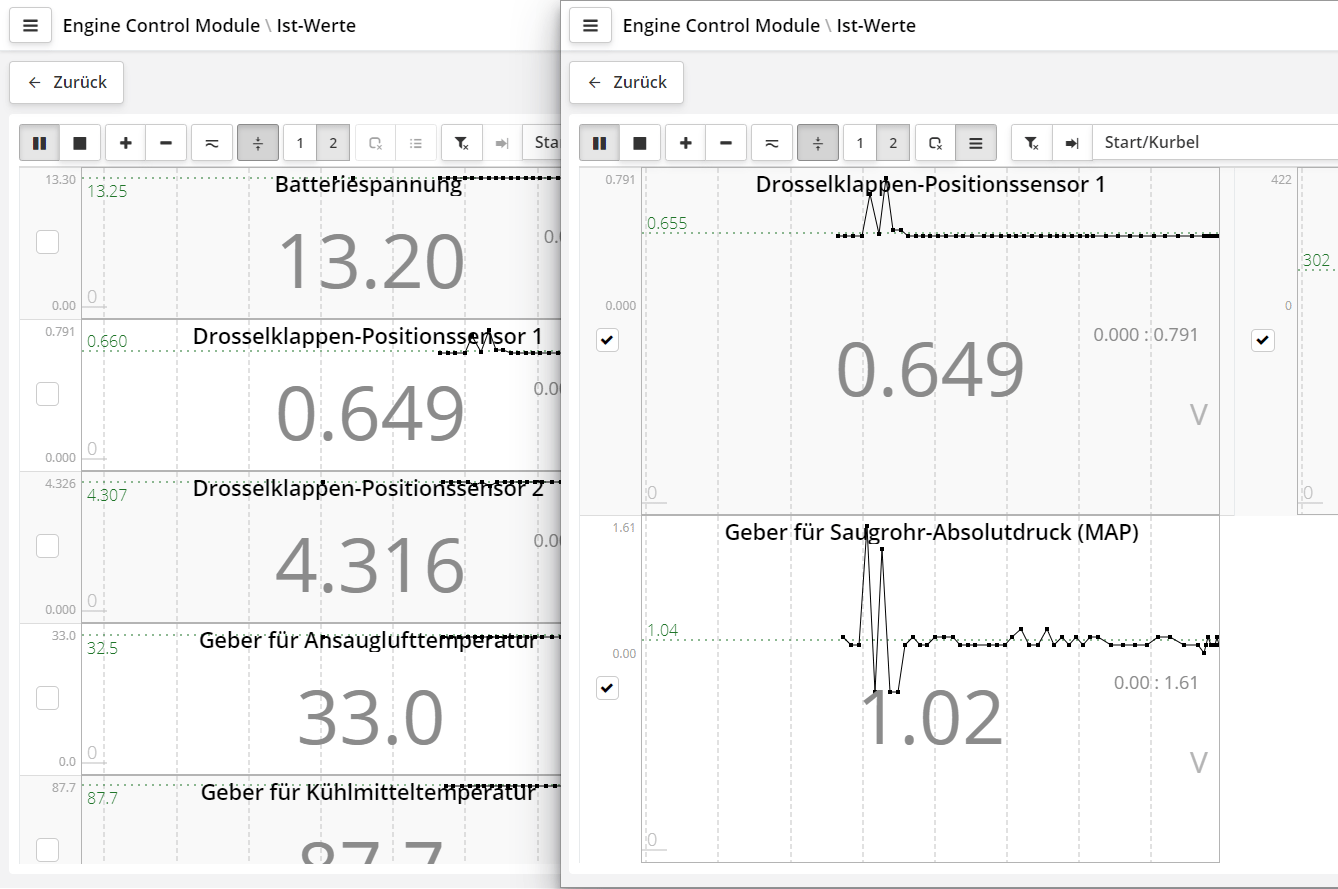Clear the filter with the filter-x icon
The height and width of the screenshot is (889, 1338).
[x=1031, y=142]
